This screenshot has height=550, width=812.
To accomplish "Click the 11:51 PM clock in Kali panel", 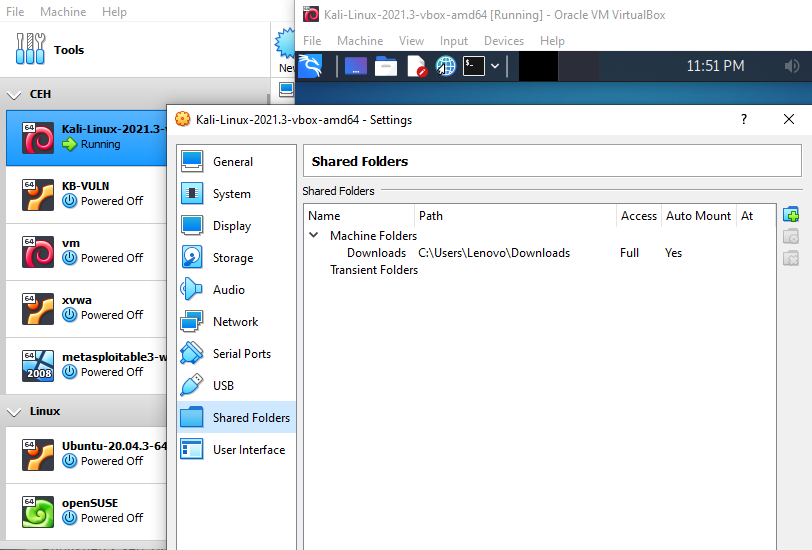I will point(715,66).
